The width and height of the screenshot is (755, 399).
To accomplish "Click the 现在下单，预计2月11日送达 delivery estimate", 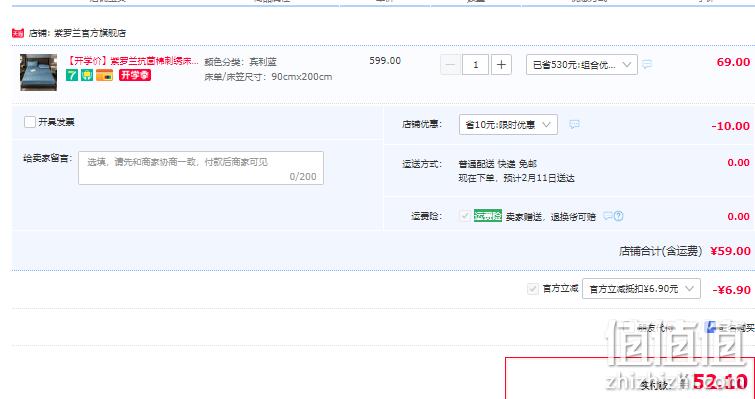I will (x=516, y=179).
